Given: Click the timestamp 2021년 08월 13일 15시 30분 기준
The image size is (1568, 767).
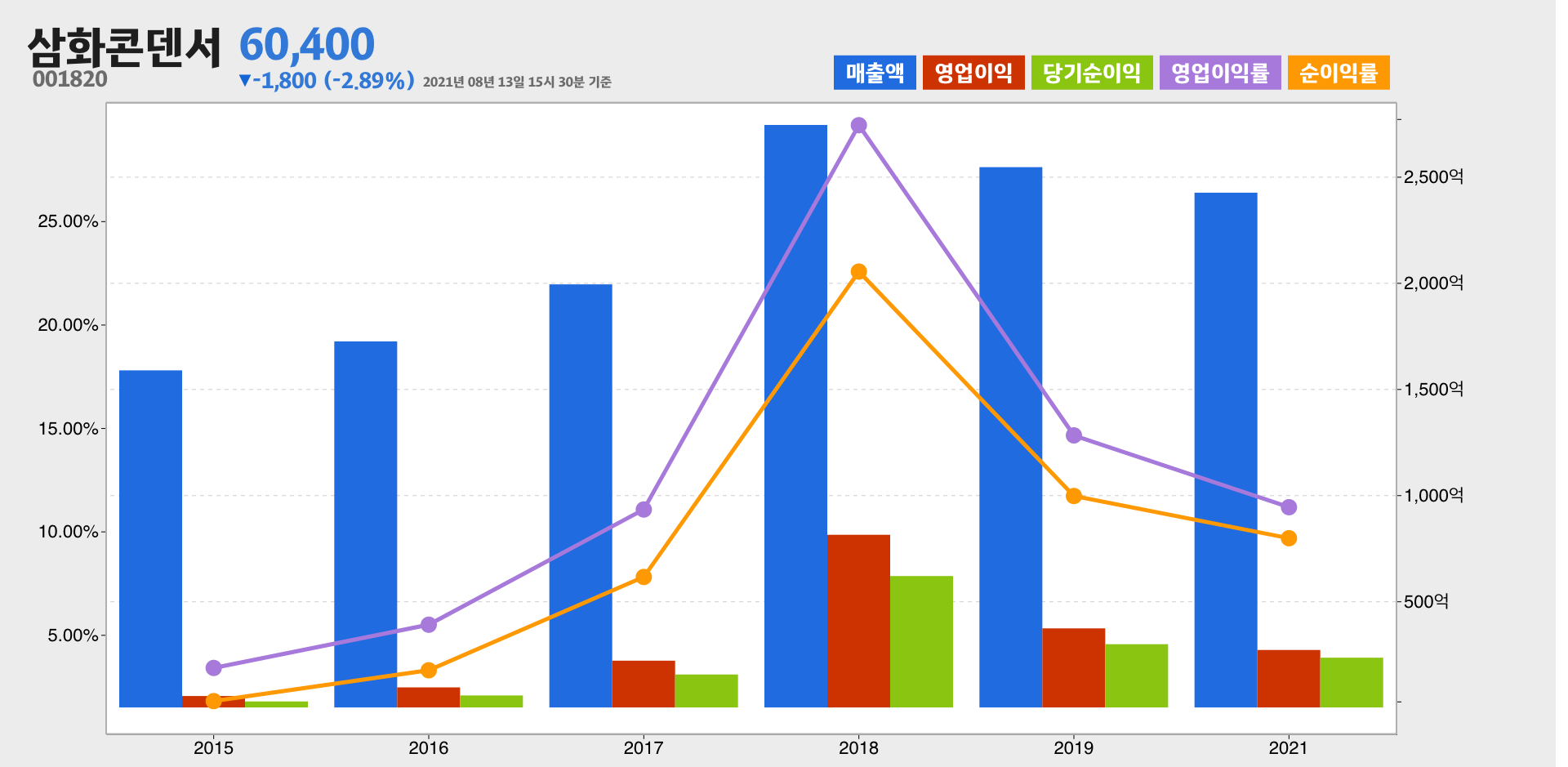Looking at the screenshot, I should coord(517,82).
